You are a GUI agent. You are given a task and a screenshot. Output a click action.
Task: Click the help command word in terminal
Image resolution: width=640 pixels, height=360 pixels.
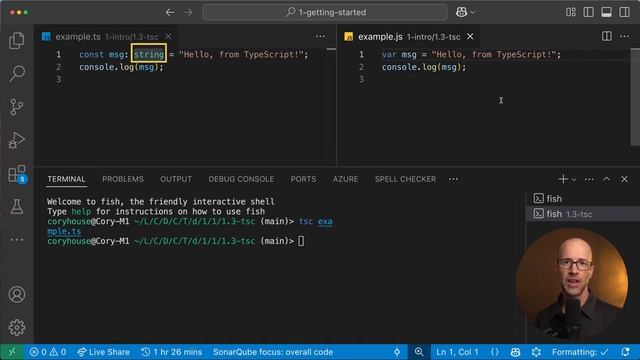click(81, 211)
